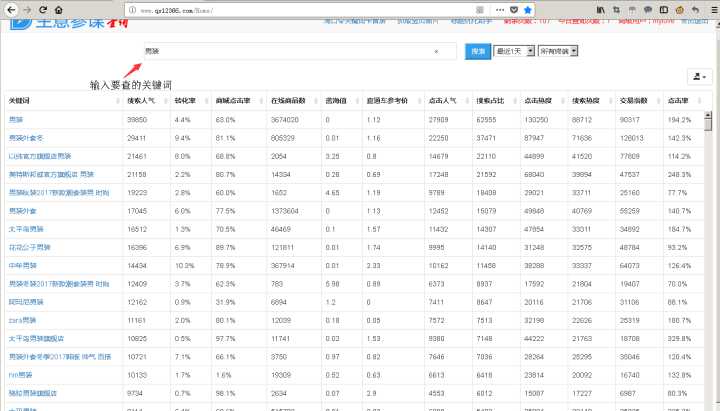
Task: Expand the 所有终端 device dropdown
Action: click(557, 51)
